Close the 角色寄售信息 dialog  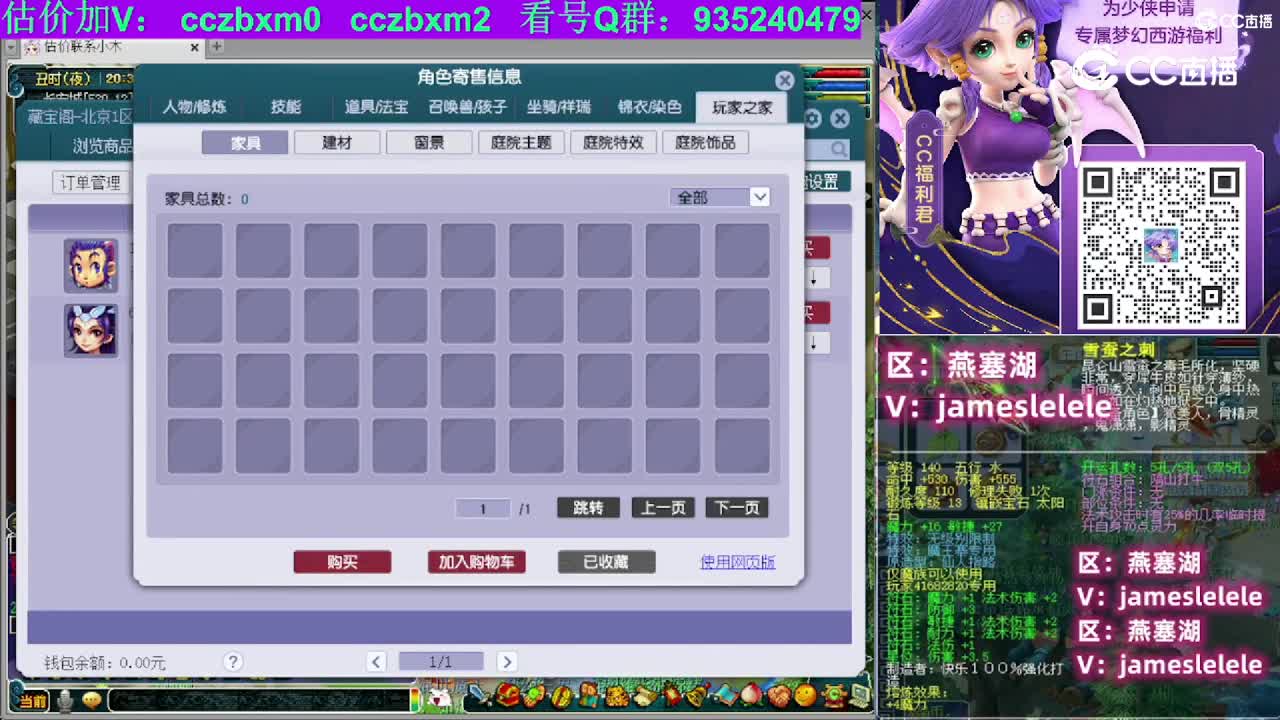[785, 81]
